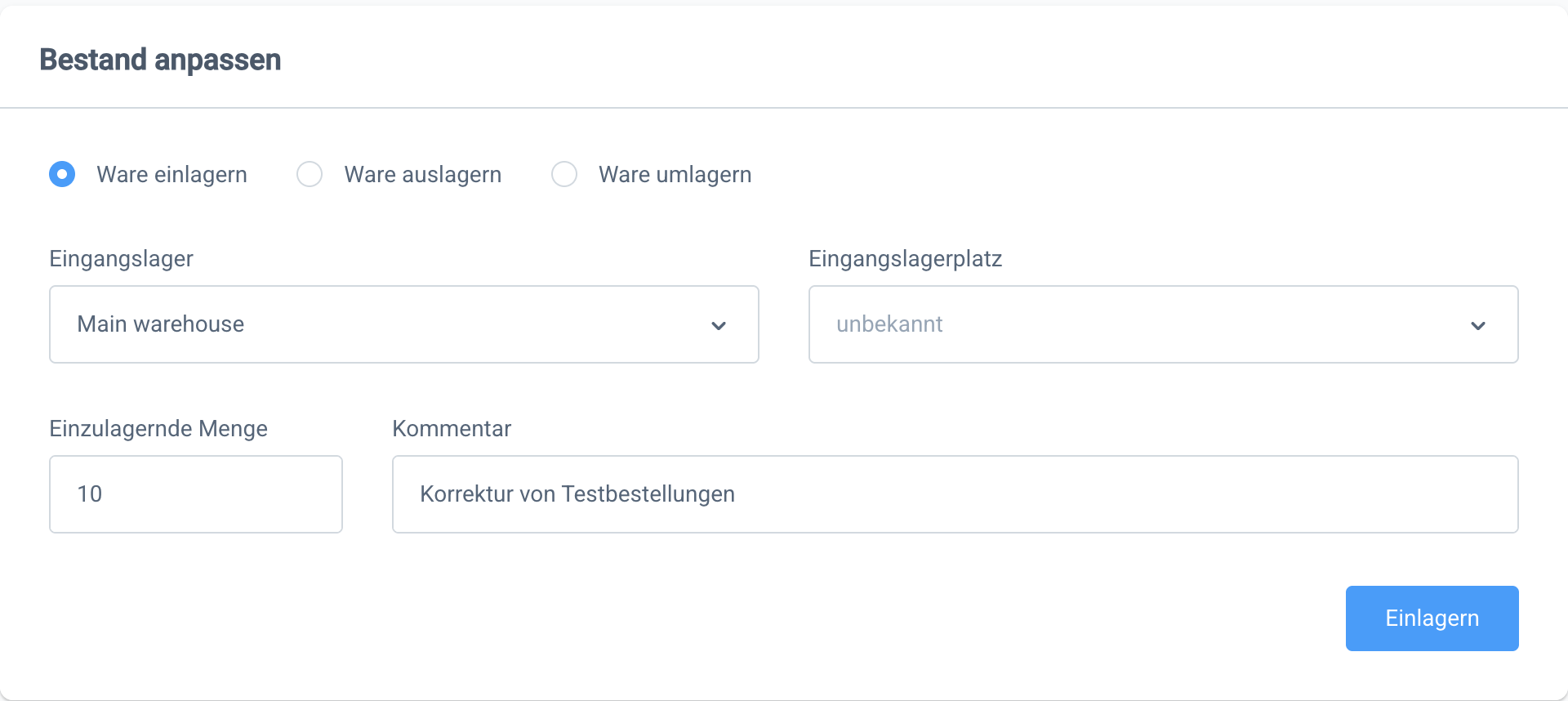Click into the Kommentar text field

click(955, 494)
